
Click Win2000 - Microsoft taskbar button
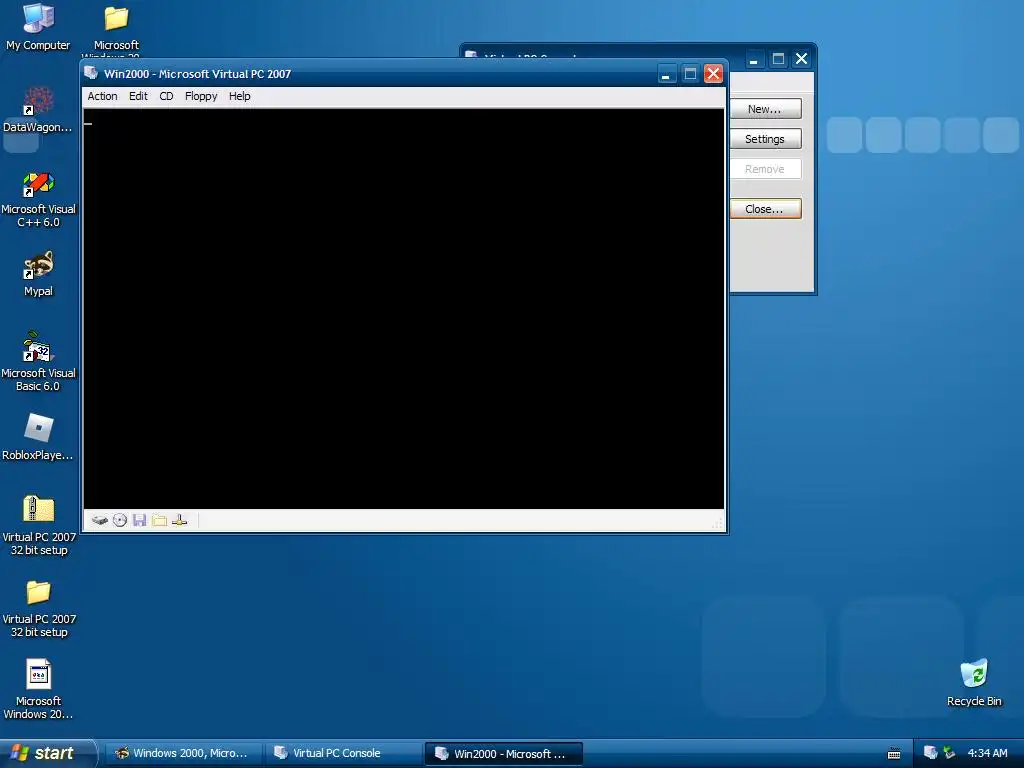coord(504,754)
